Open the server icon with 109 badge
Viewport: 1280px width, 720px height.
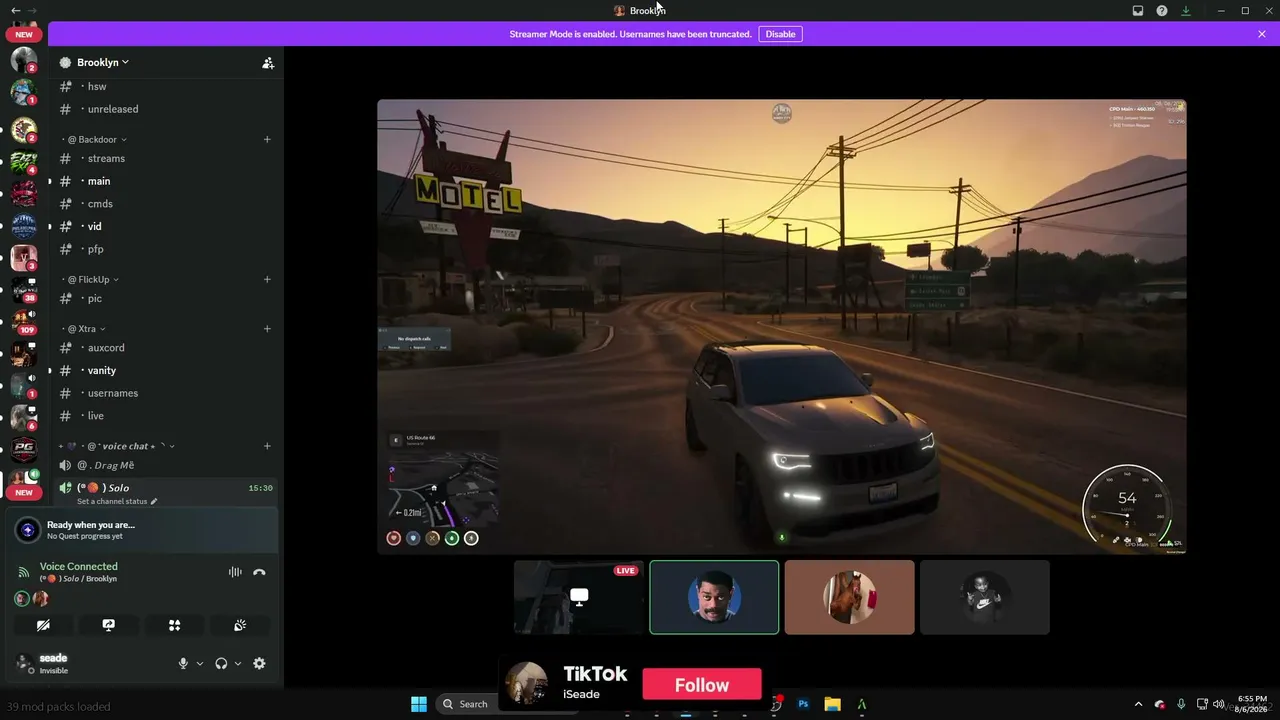[24, 322]
